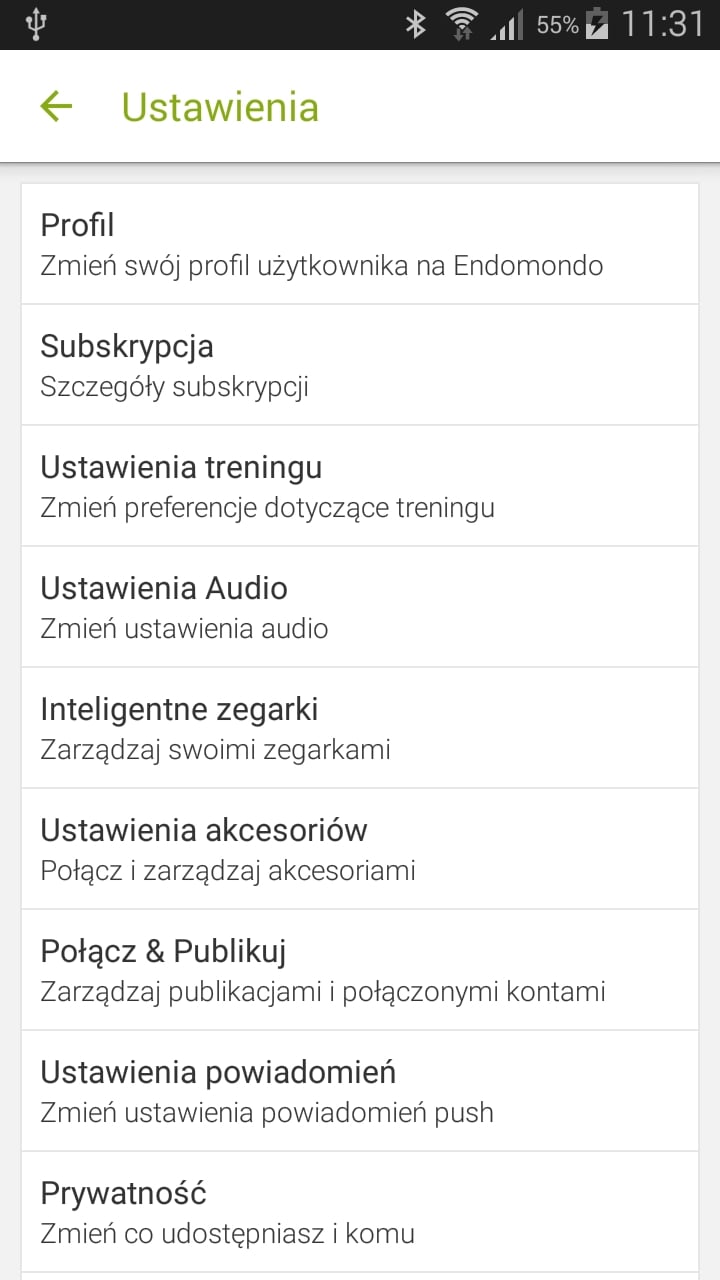Viewport: 720px width, 1280px height.
Task: Tap the clock showing 11:31
Action: click(662, 24)
